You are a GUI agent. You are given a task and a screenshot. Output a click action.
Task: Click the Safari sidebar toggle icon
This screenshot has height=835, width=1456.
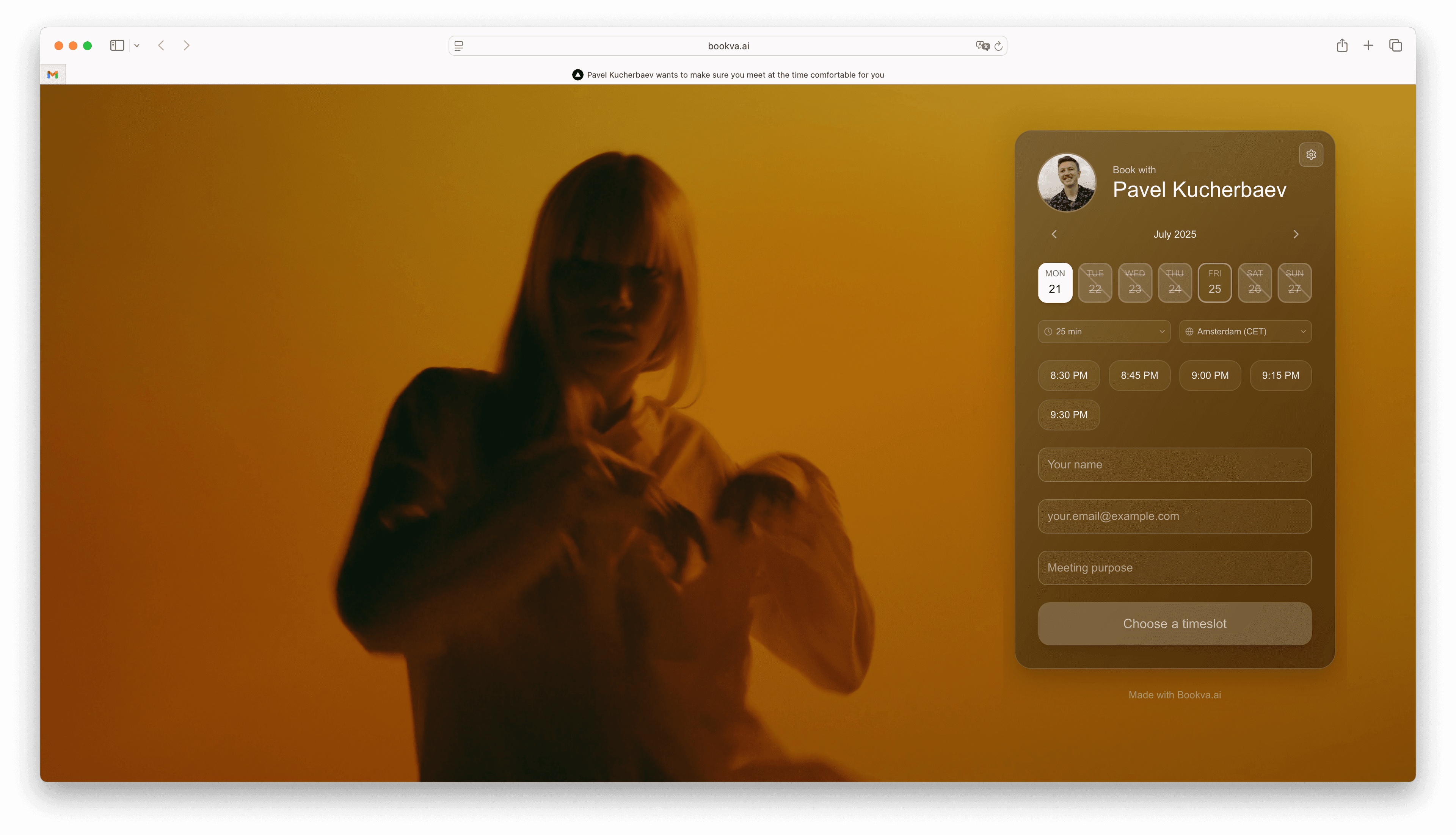pos(117,45)
